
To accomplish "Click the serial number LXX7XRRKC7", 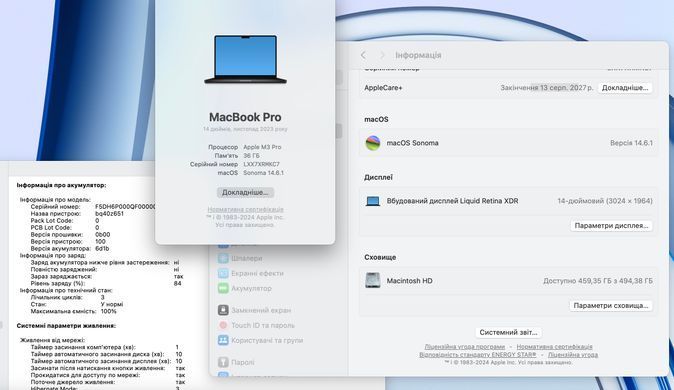I will tap(261, 164).
